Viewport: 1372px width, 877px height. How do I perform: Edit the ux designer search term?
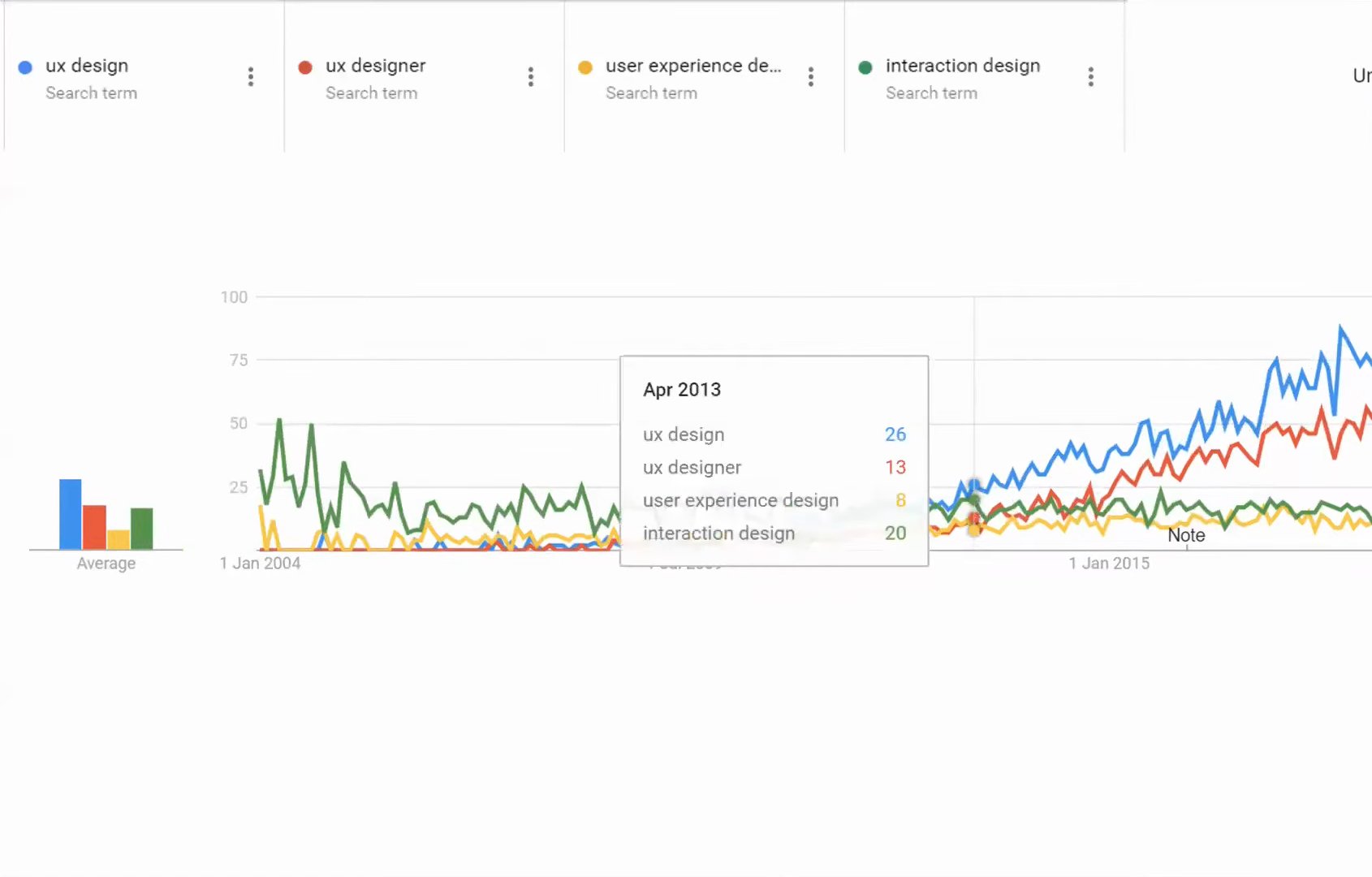click(375, 66)
